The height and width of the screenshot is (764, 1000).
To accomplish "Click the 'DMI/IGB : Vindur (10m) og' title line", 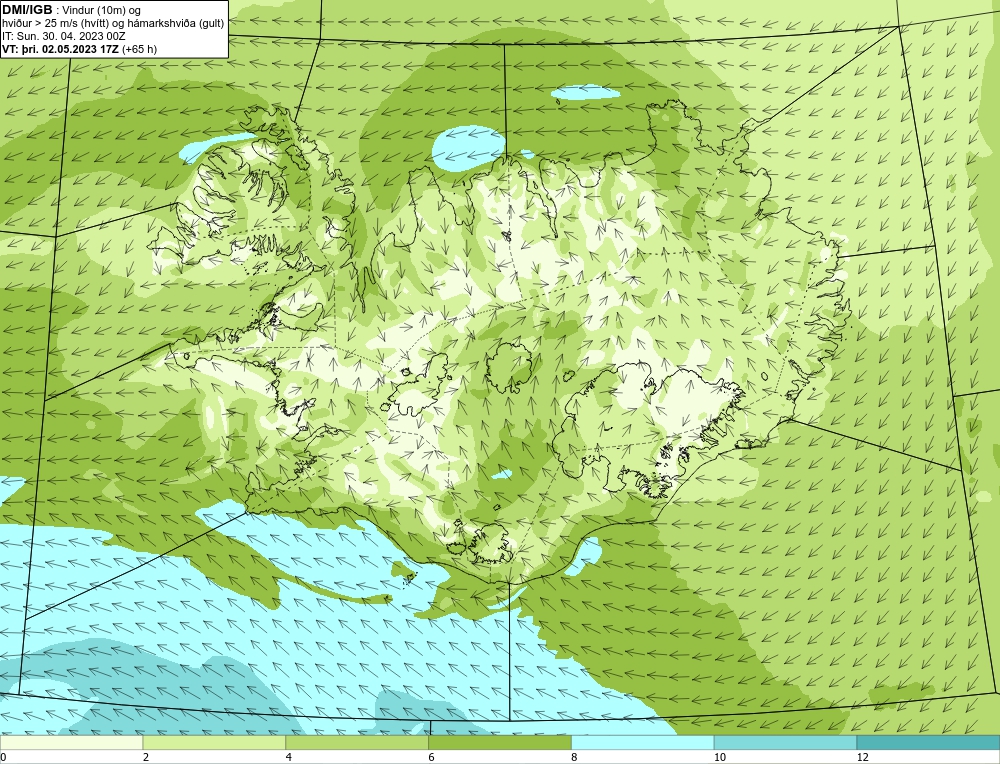I will tap(72, 10).
